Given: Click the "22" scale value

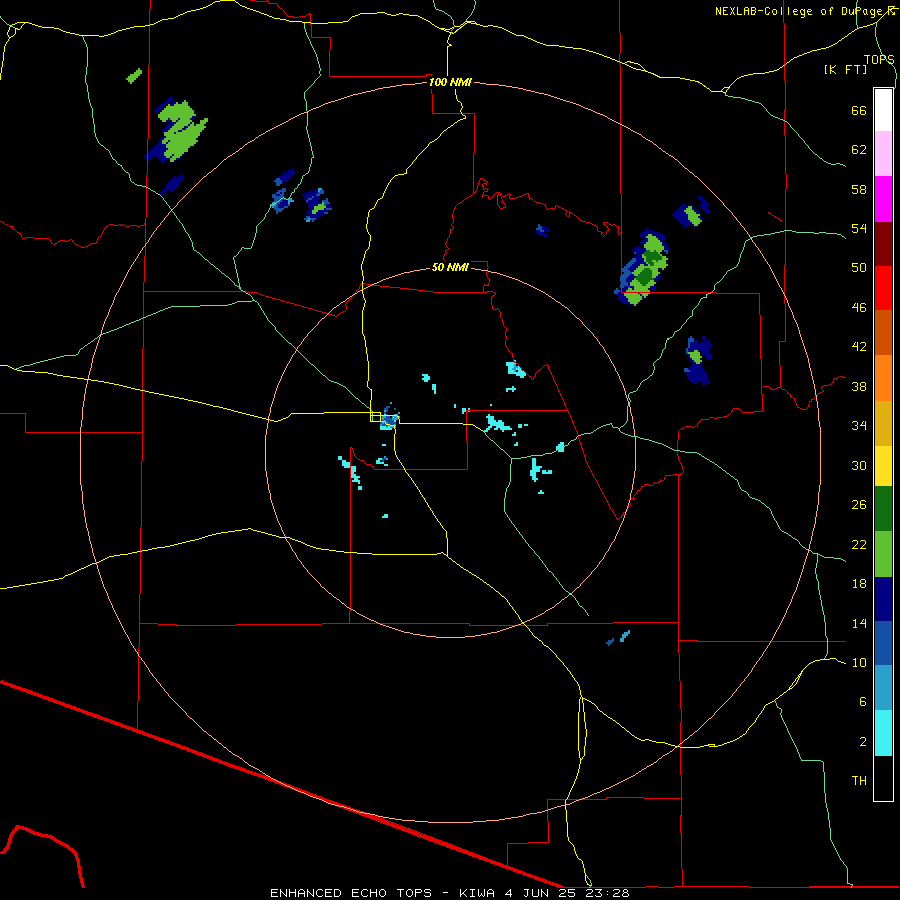Looking at the screenshot, I should pyautogui.click(x=859, y=544).
